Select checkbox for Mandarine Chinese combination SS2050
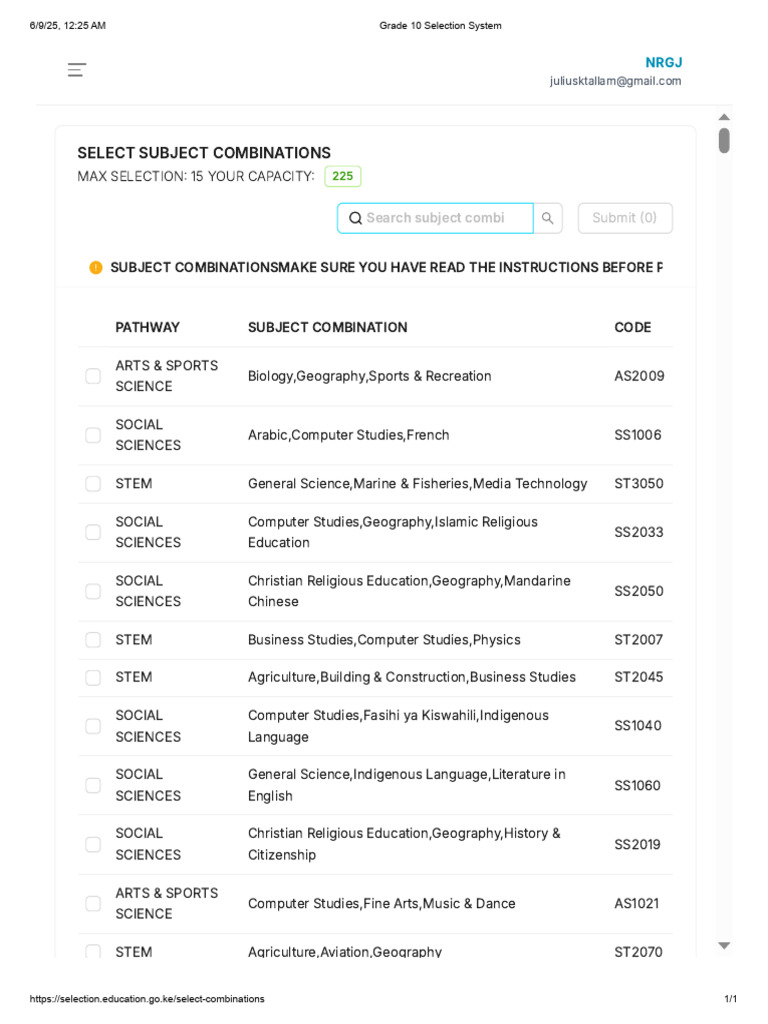Screen dimensions: 768x1024 tap(93, 591)
